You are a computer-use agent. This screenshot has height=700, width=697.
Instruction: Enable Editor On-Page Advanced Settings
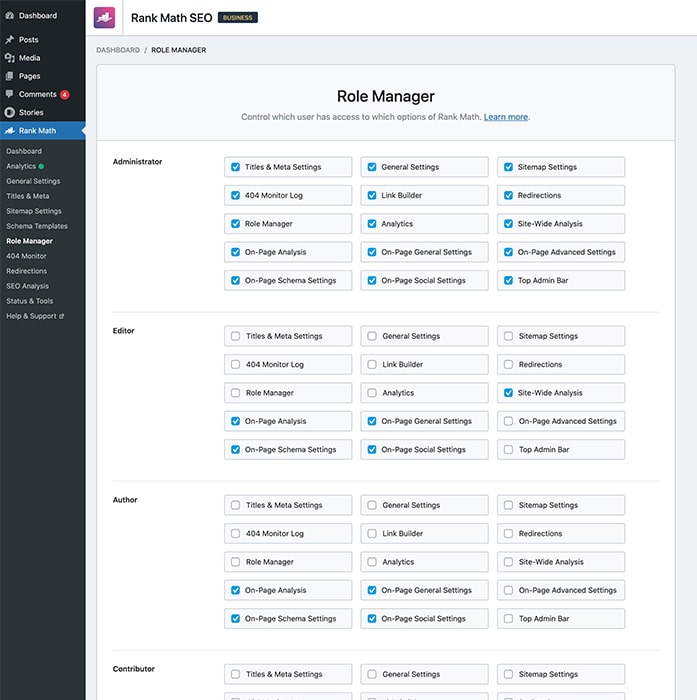tap(508, 421)
